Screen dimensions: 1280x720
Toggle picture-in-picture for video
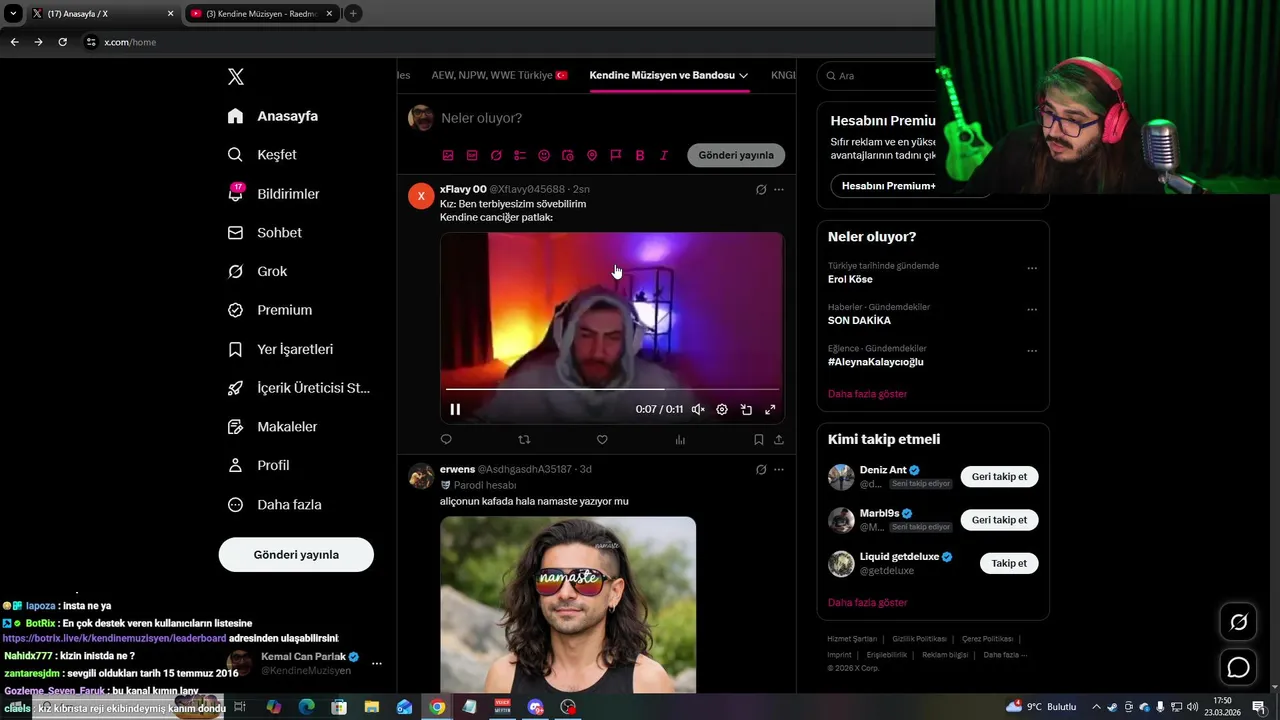click(746, 409)
